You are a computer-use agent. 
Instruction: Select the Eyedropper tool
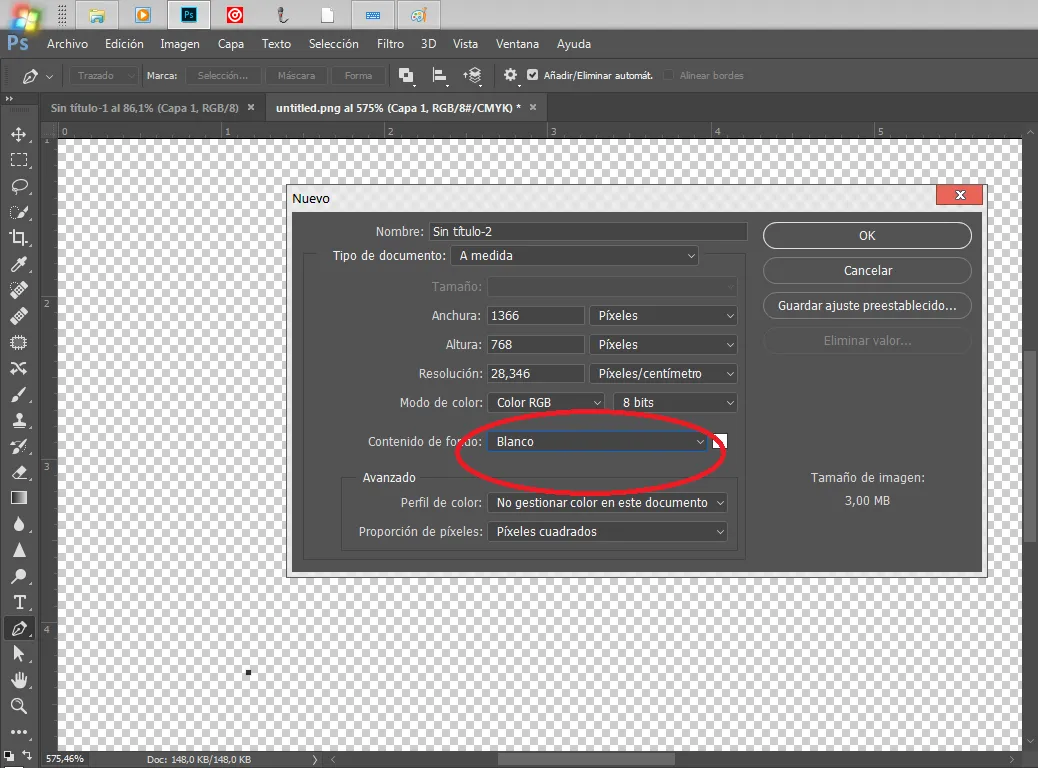click(x=19, y=264)
